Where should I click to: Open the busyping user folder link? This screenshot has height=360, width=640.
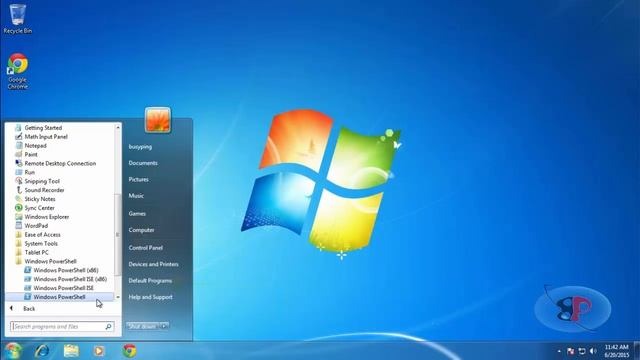pos(140,147)
